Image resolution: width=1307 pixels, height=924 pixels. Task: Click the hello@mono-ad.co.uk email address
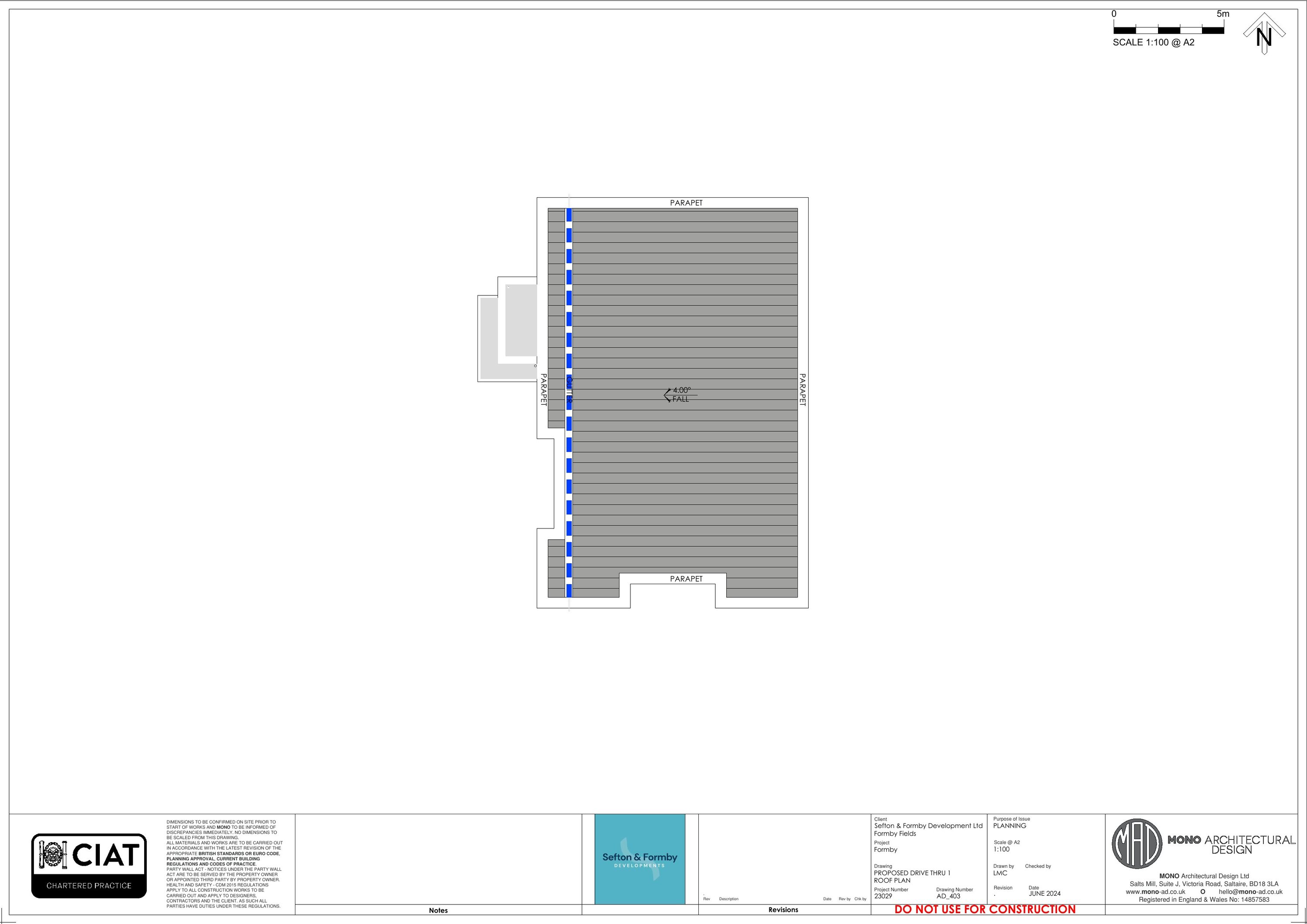1251,892
